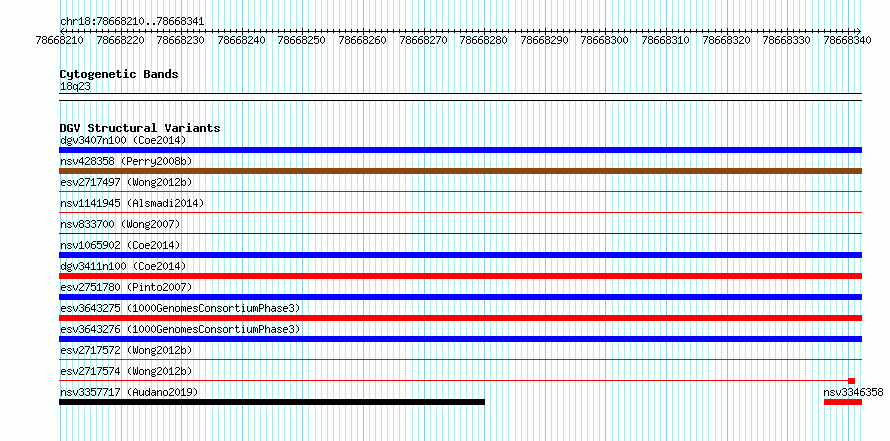Viewport: 890px width, 441px height.
Task: Select the blue dgv3407n100 variant bar
Action: tap(460, 150)
